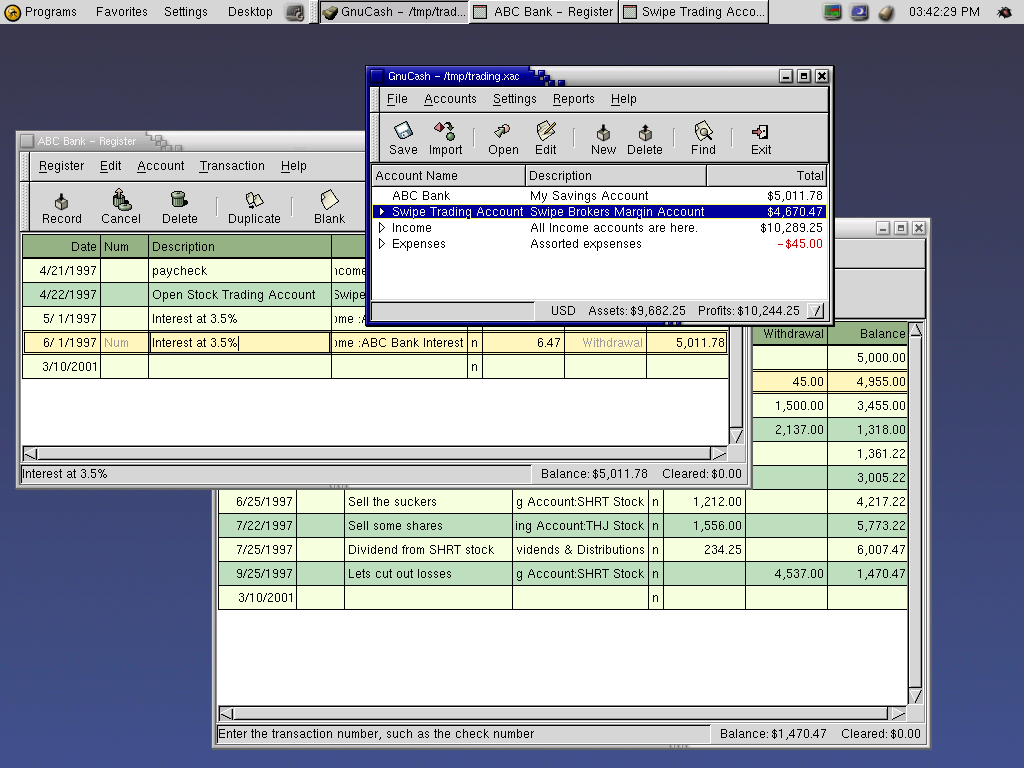The width and height of the screenshot is (1024, 768).
Task: Click 'Interest at 3.5%' on 5/1/1997 row
Action: pos(240,319)
